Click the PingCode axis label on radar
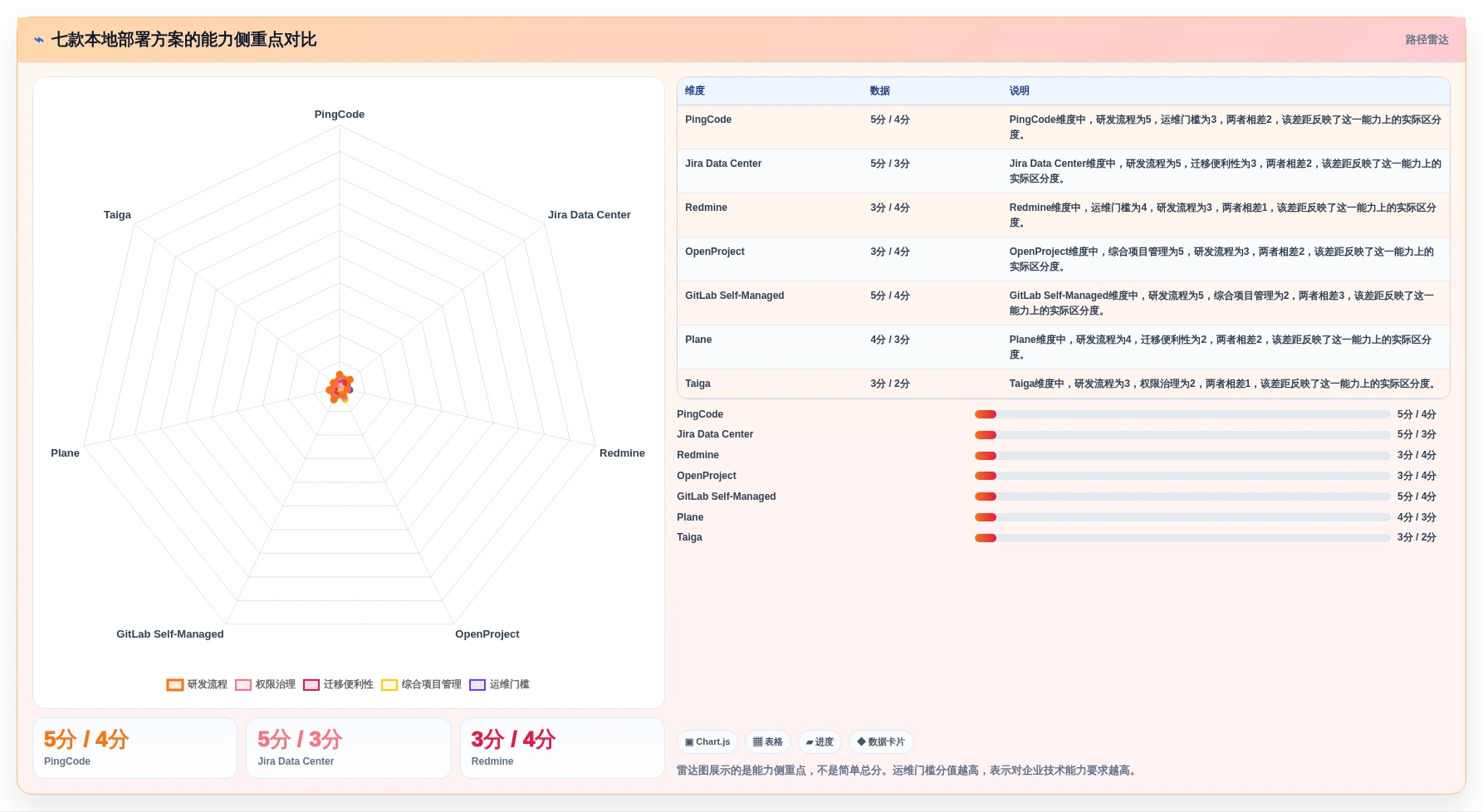Viewport: 1483px width, 812px height. (x=340, y=115)
